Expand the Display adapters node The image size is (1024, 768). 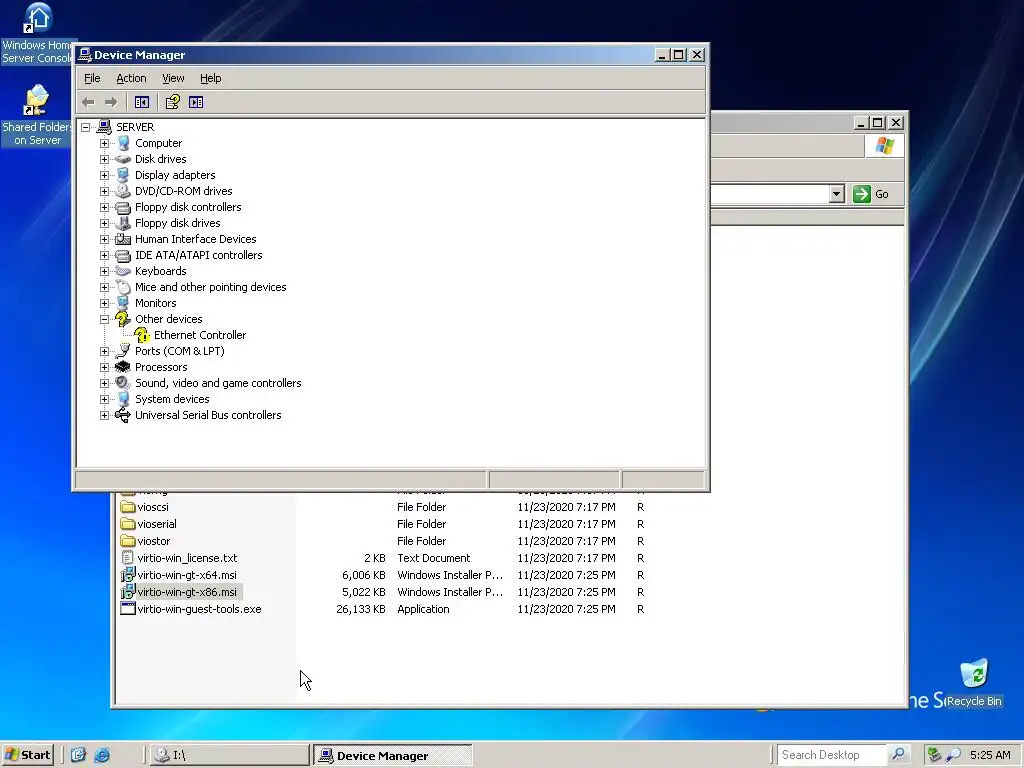[104, 175]
